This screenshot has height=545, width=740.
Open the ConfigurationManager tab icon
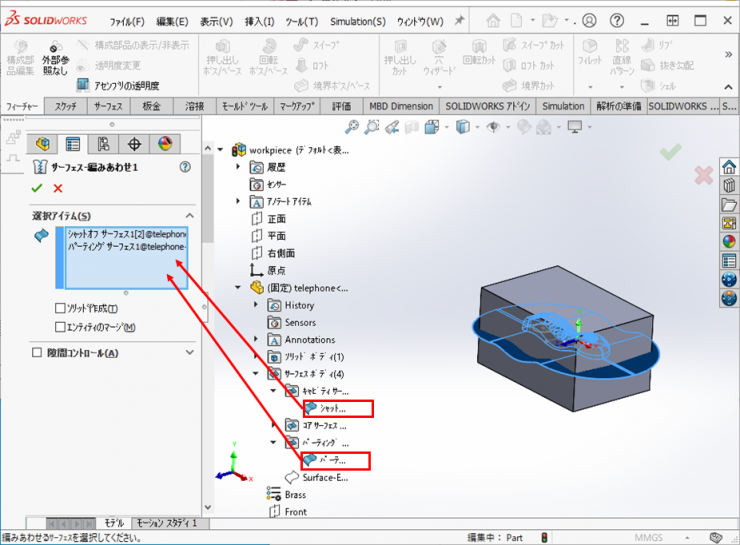pos(104,144)
